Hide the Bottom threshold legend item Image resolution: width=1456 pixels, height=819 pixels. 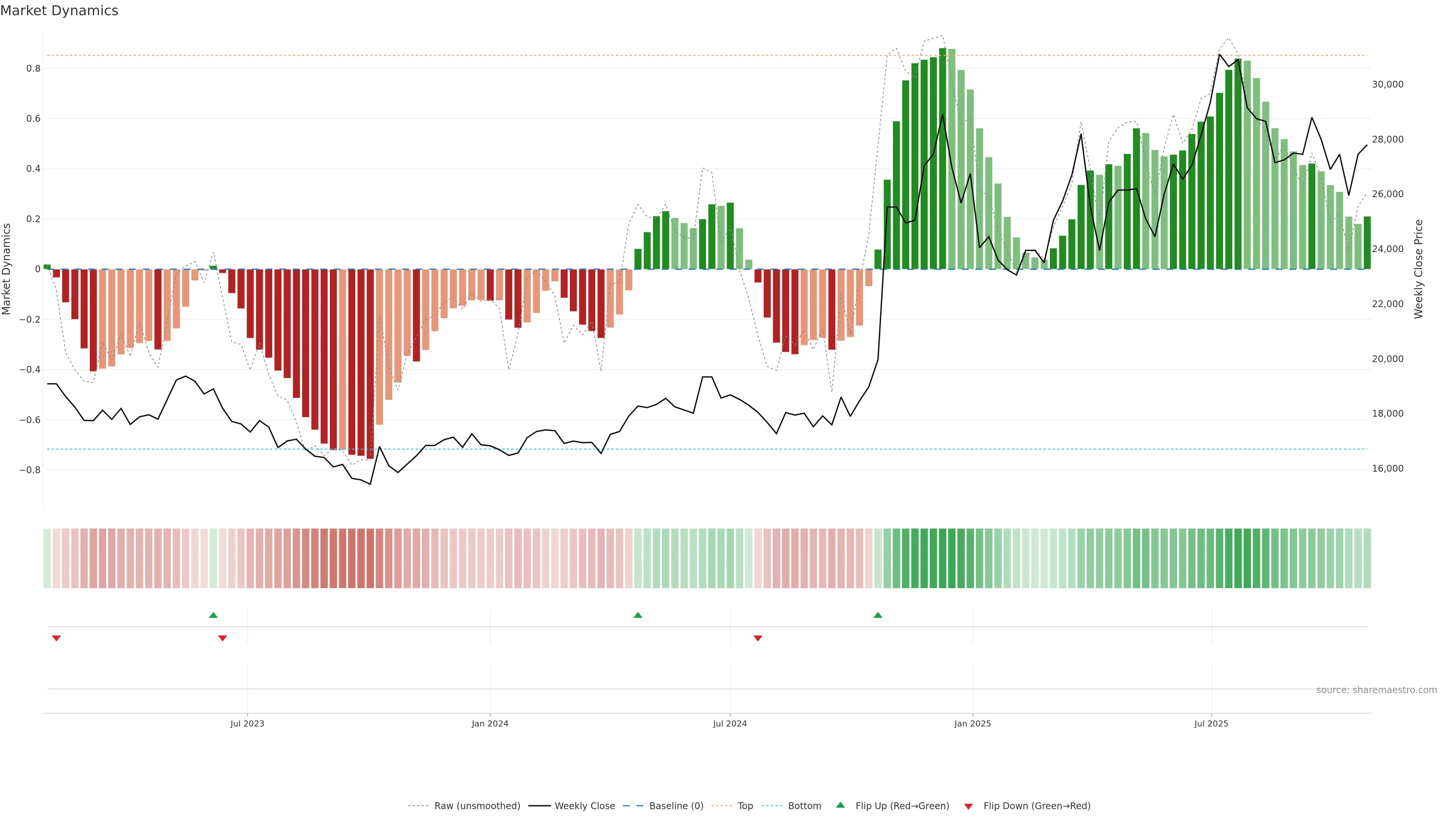[x=804, y=806]
